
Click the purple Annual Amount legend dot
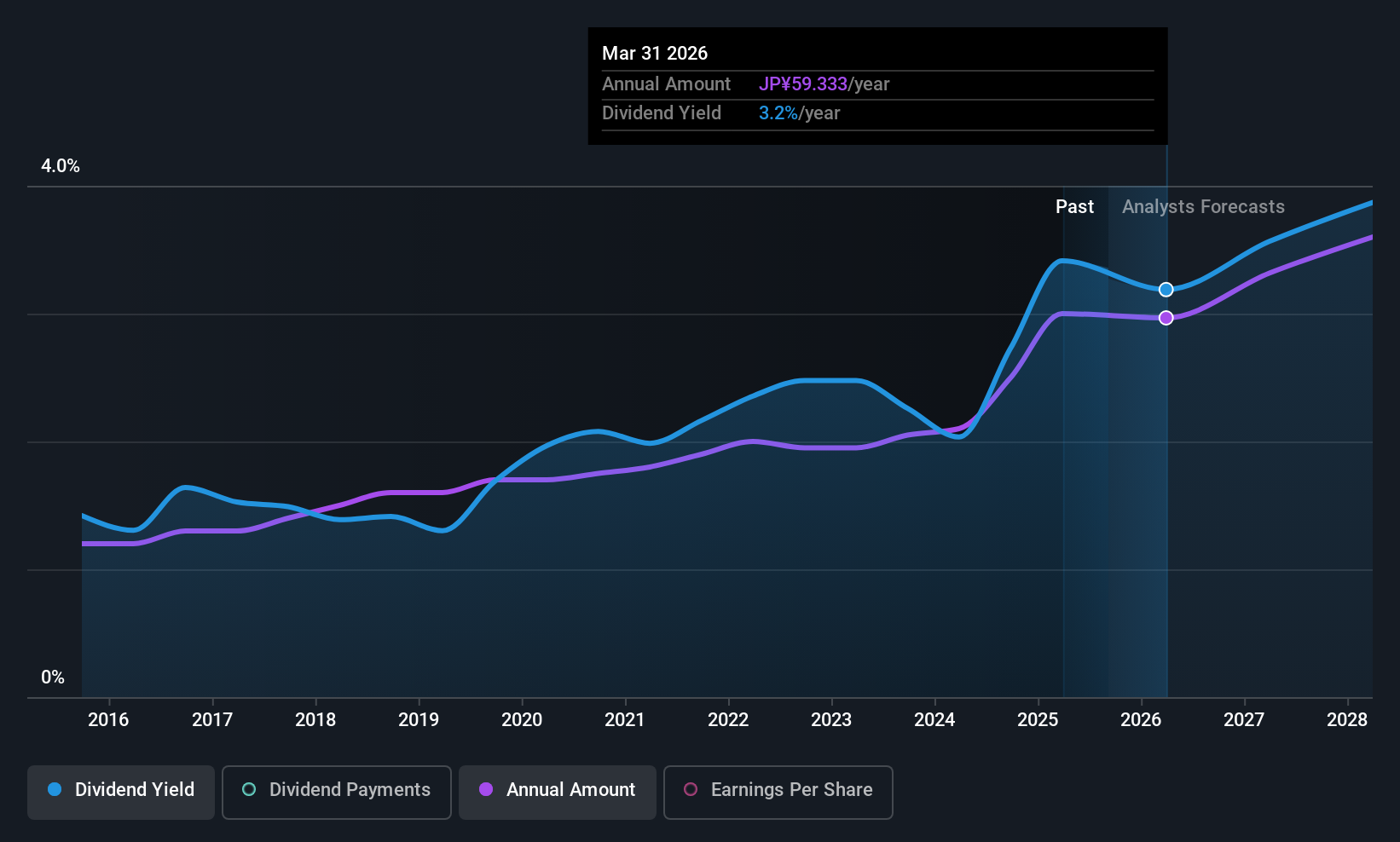point(486,789)
